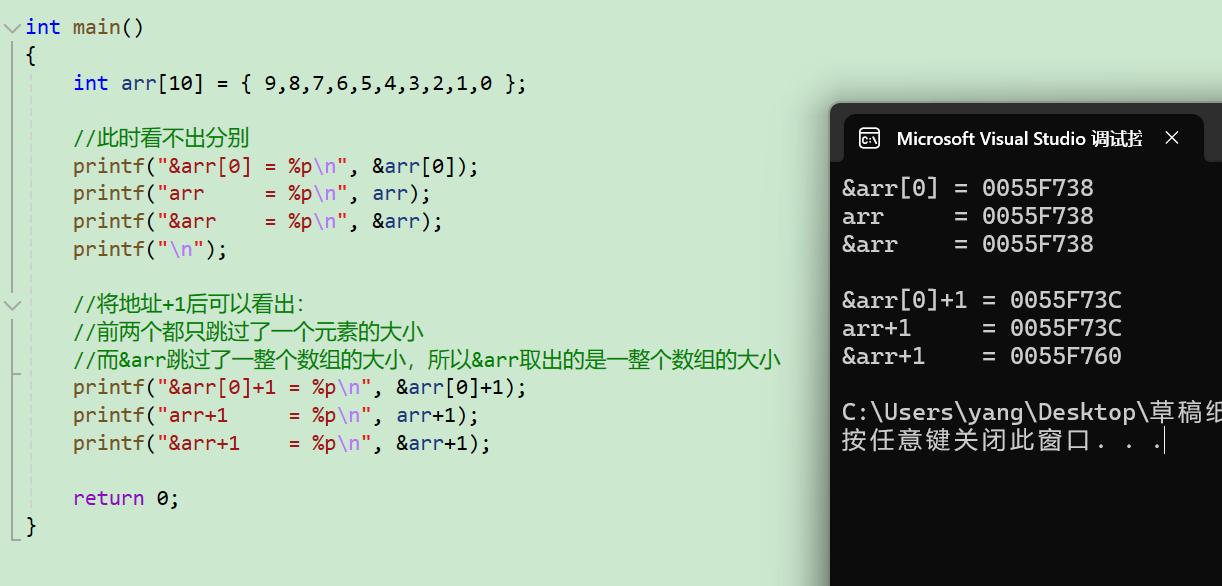The height and width of the screenshot is (586, 1222).
Task: Close the Microsoft Visual Studio 调试控 tab
Action: pos(1172,138)
